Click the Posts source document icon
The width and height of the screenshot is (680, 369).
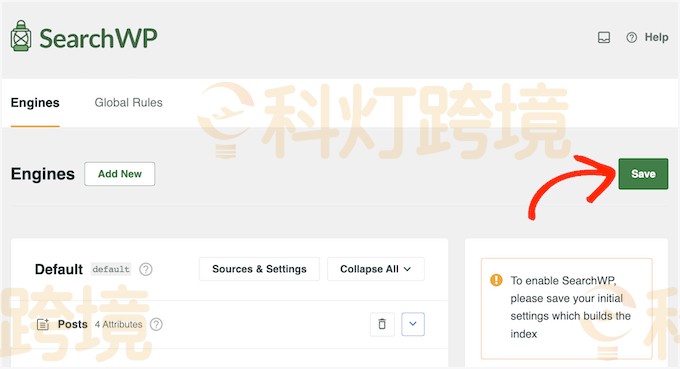point(42,324)
